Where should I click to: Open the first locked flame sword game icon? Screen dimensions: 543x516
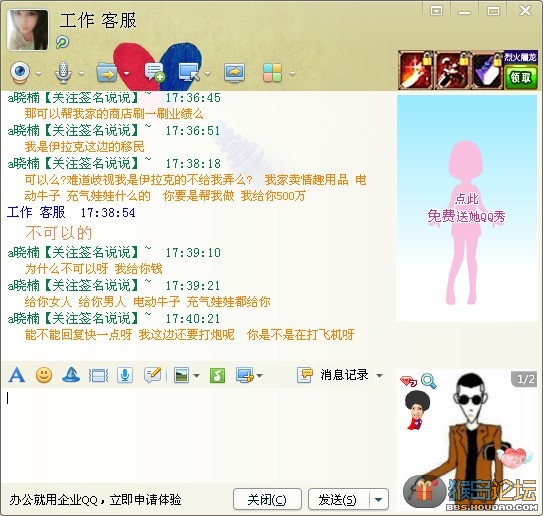point(416,70)
